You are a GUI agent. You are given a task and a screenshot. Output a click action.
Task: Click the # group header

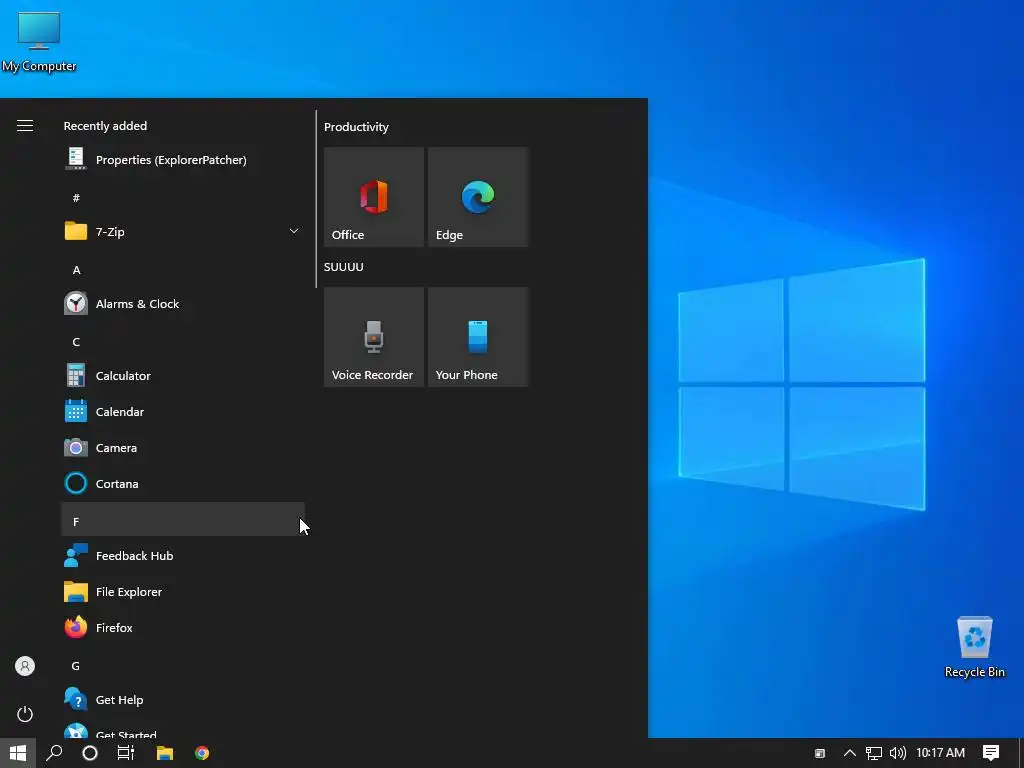click(x=183, y=197)
